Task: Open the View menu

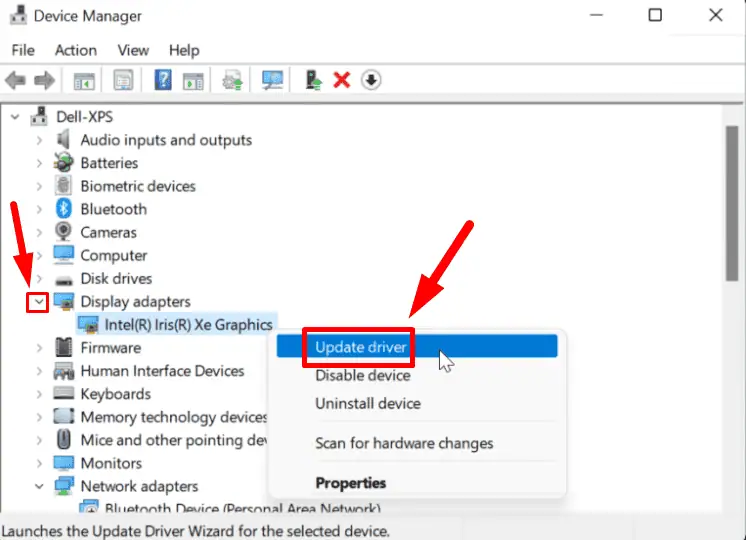Action: [x=133, y=50]
